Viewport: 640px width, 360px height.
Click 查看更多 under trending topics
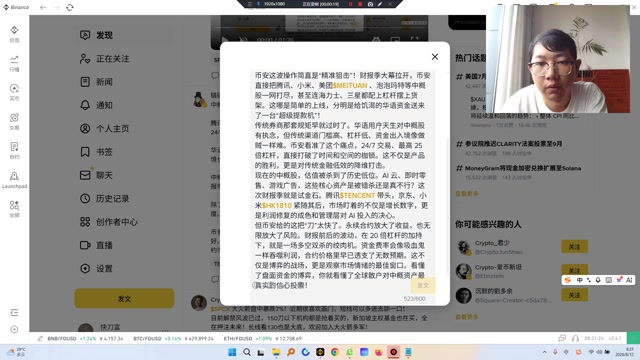(x=467, y=193)
